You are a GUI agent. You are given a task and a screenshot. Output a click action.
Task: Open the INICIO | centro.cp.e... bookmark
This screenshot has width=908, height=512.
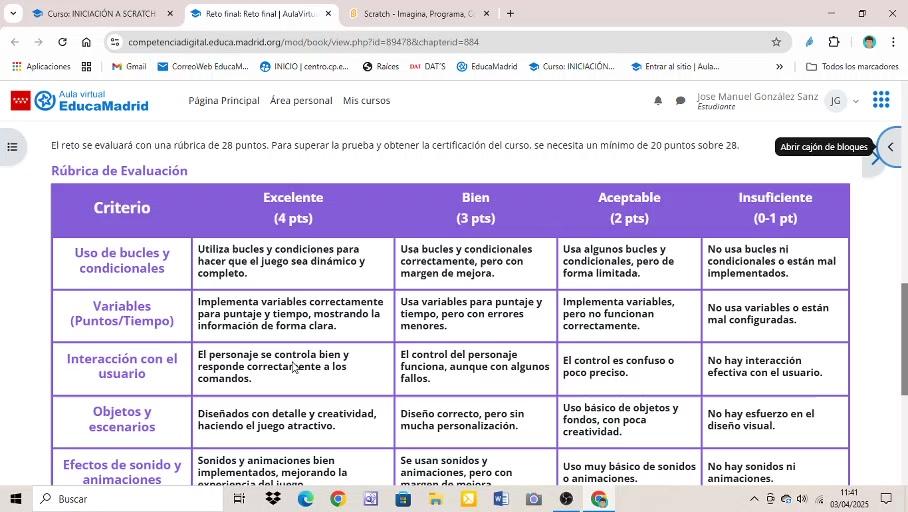[305, 67]
